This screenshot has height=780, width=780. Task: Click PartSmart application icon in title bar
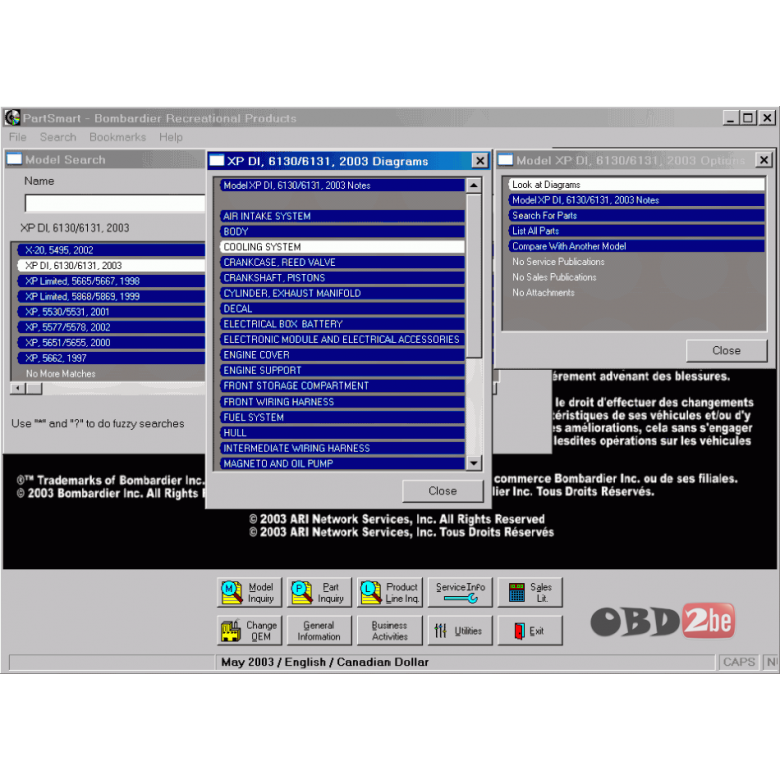[12, 118]
